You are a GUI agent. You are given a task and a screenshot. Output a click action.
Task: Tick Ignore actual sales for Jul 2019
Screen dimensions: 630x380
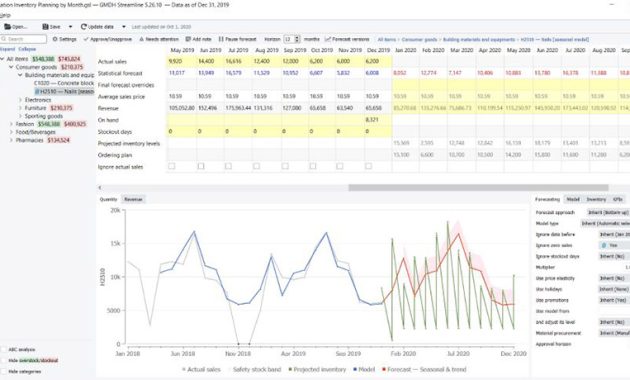tap(228, 166)
